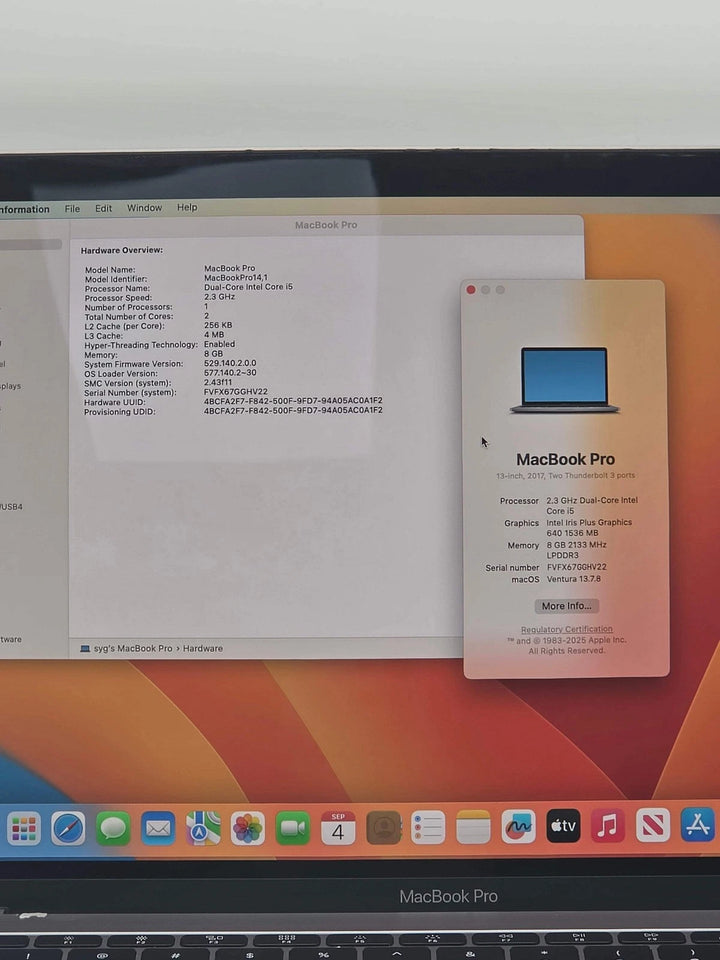The height and width of the screenshot is (960, 720).
Task: Open the Regulatory Certification link
Action: coord(566,629)
